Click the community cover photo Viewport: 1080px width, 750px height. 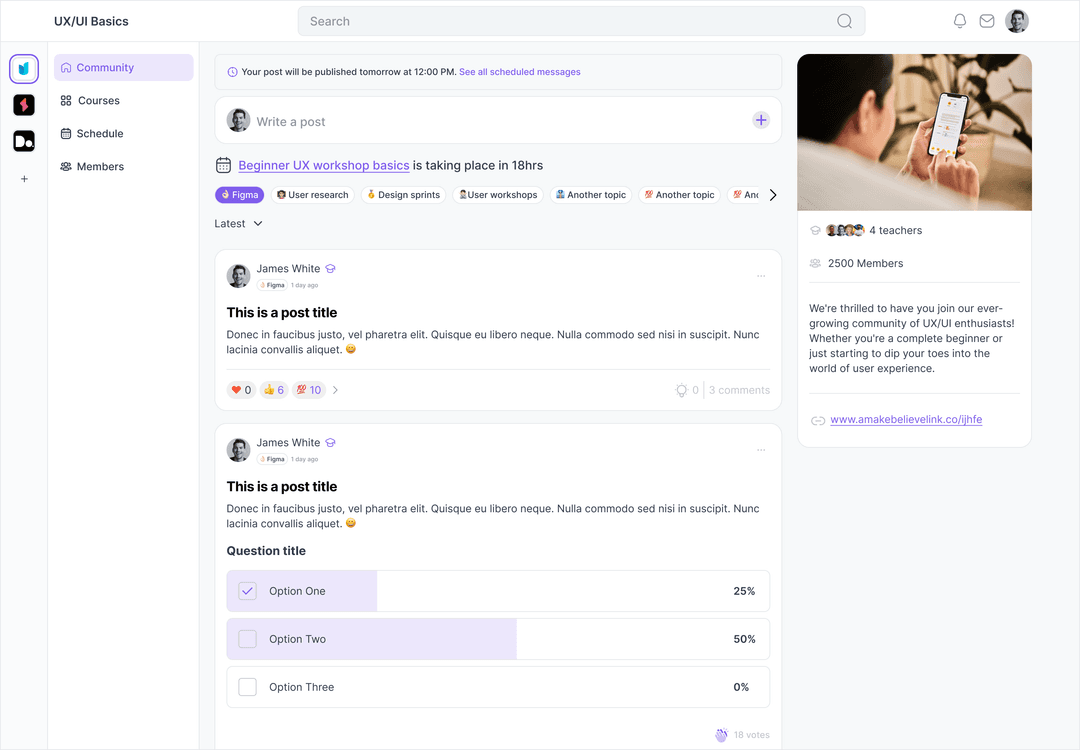pos(915,132)
